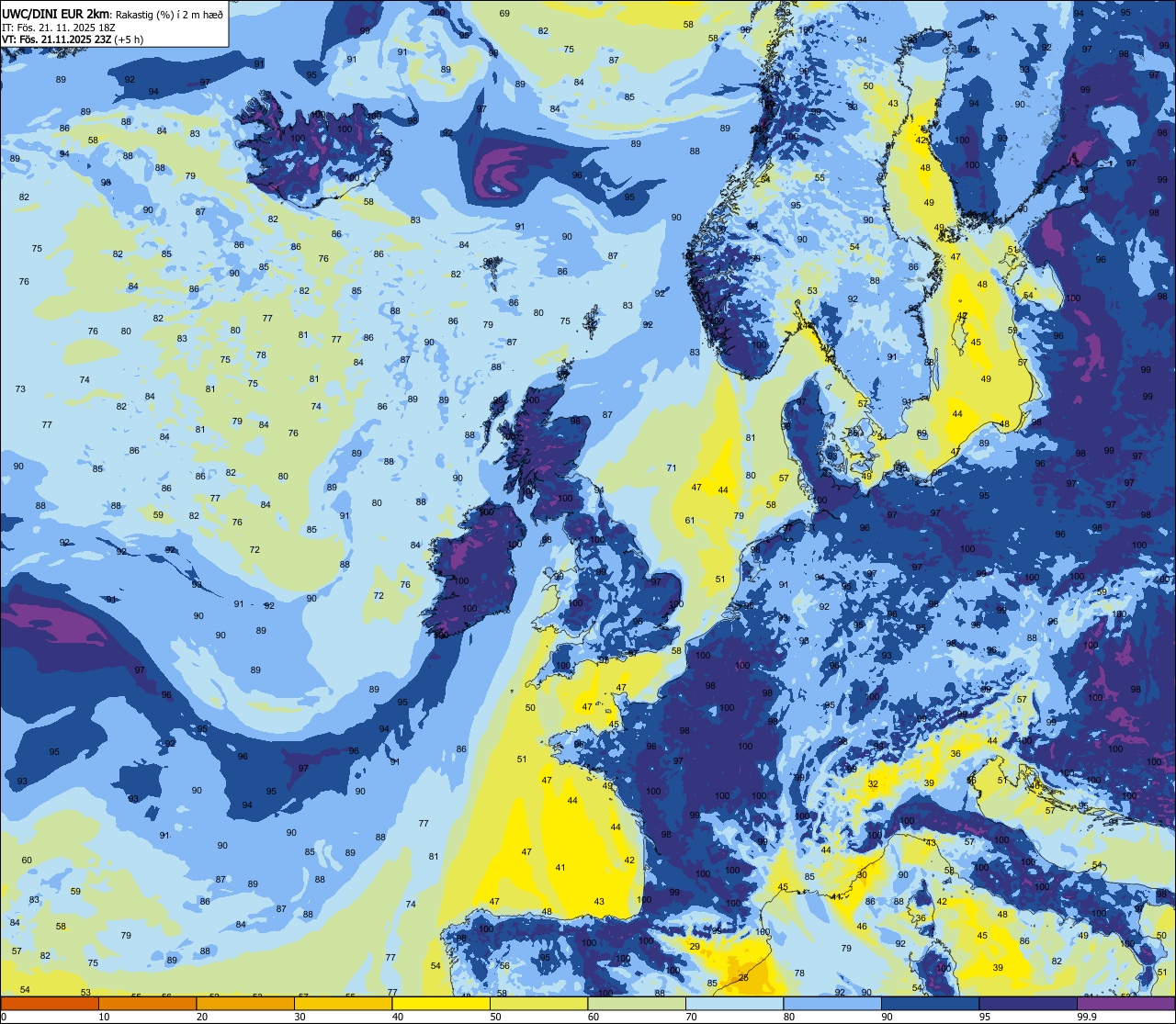Click the legend tick label '95'
Viewport: 1176px width, 1024px height.
987,1017
